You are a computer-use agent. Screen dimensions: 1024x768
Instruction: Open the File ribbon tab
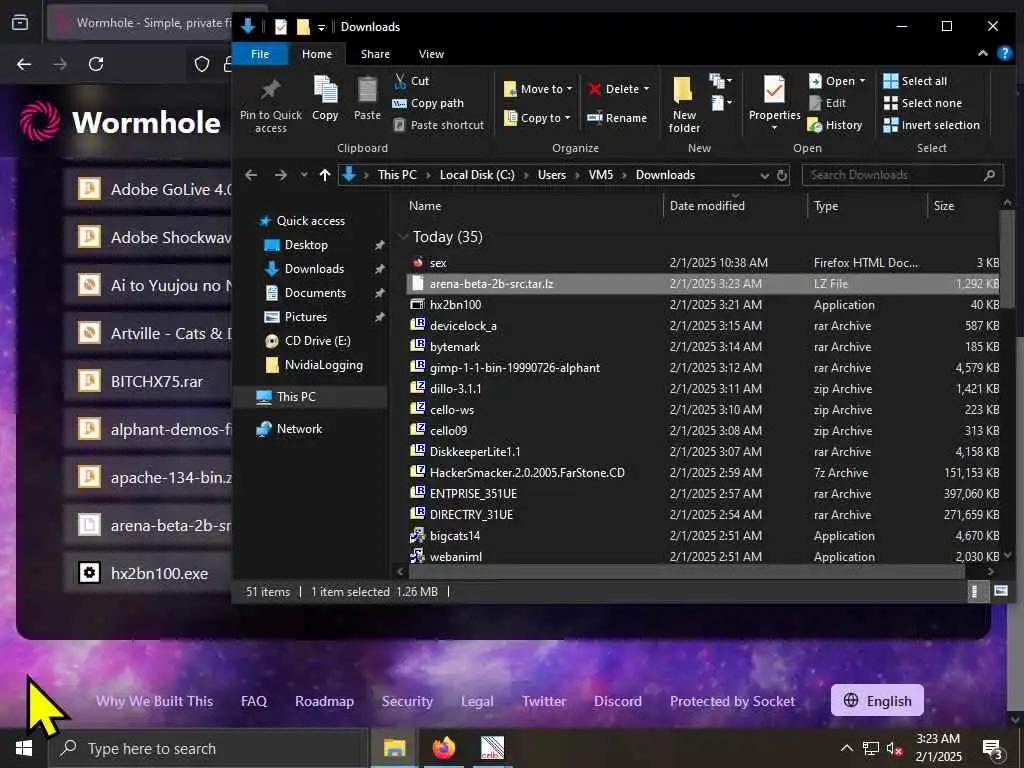point(260,54)
